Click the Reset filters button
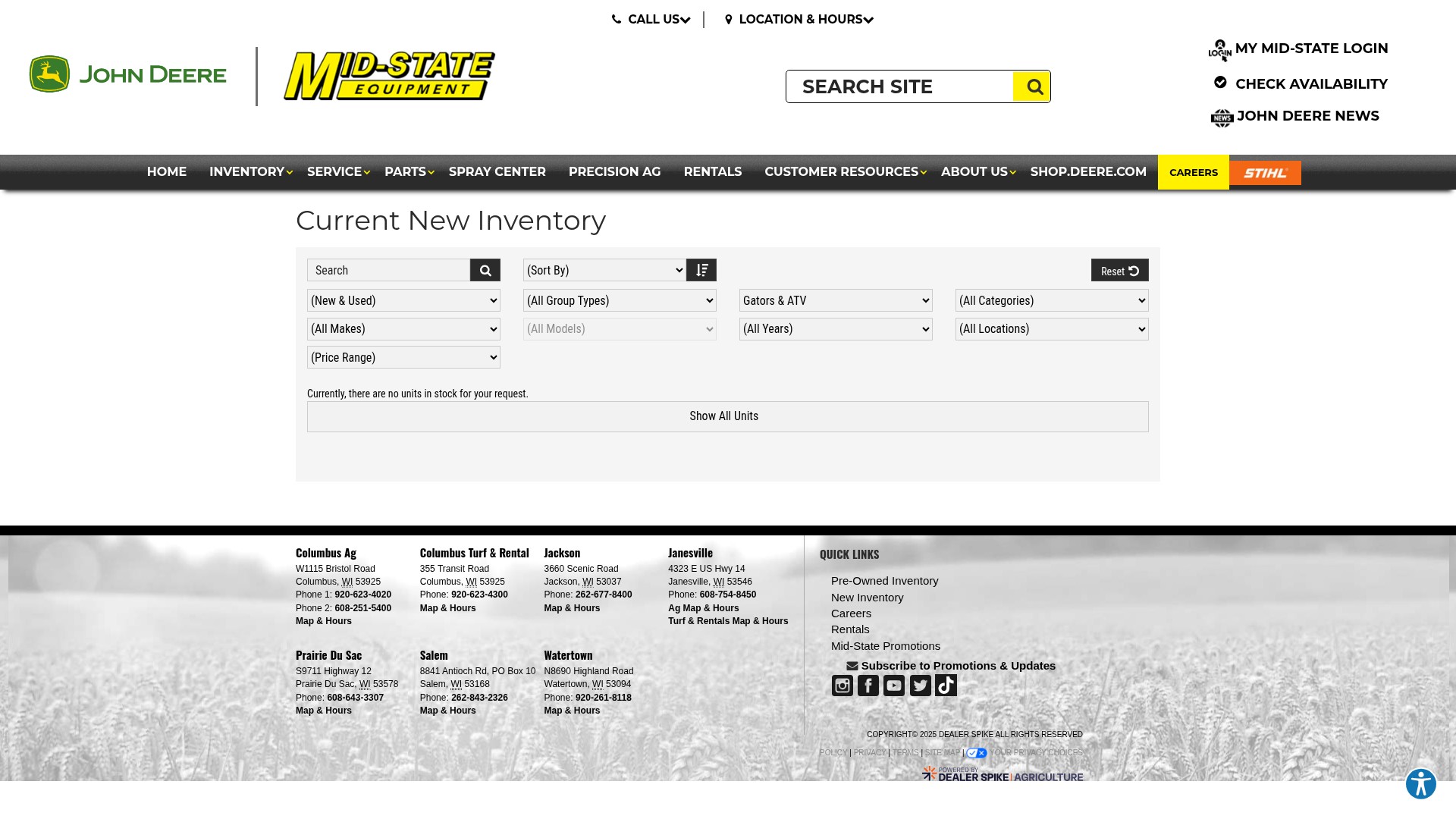The width and height of the screenshot is (1456, 819). coord(1120,270)
